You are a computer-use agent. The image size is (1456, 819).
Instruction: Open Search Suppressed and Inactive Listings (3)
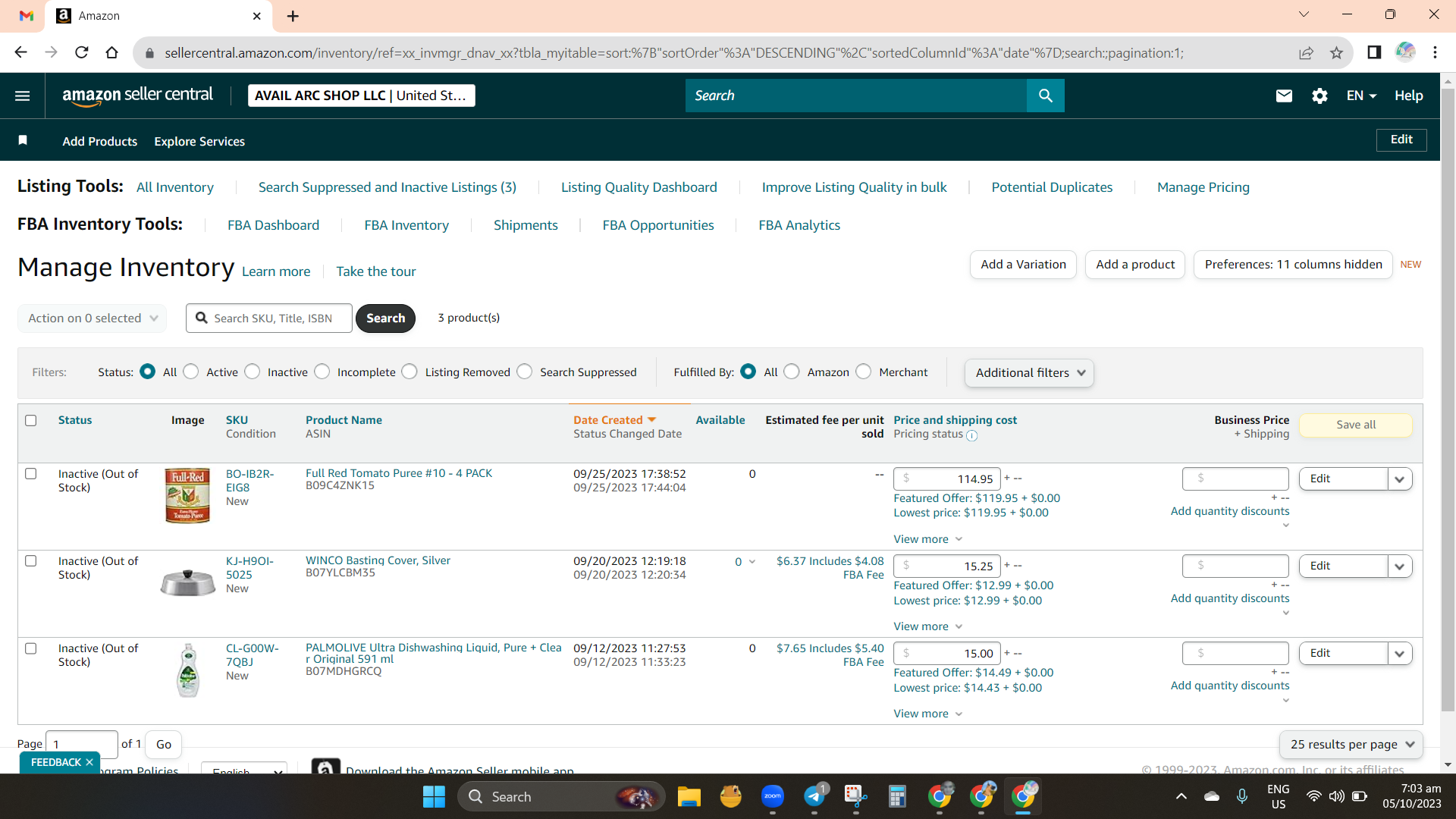(388, 187)
